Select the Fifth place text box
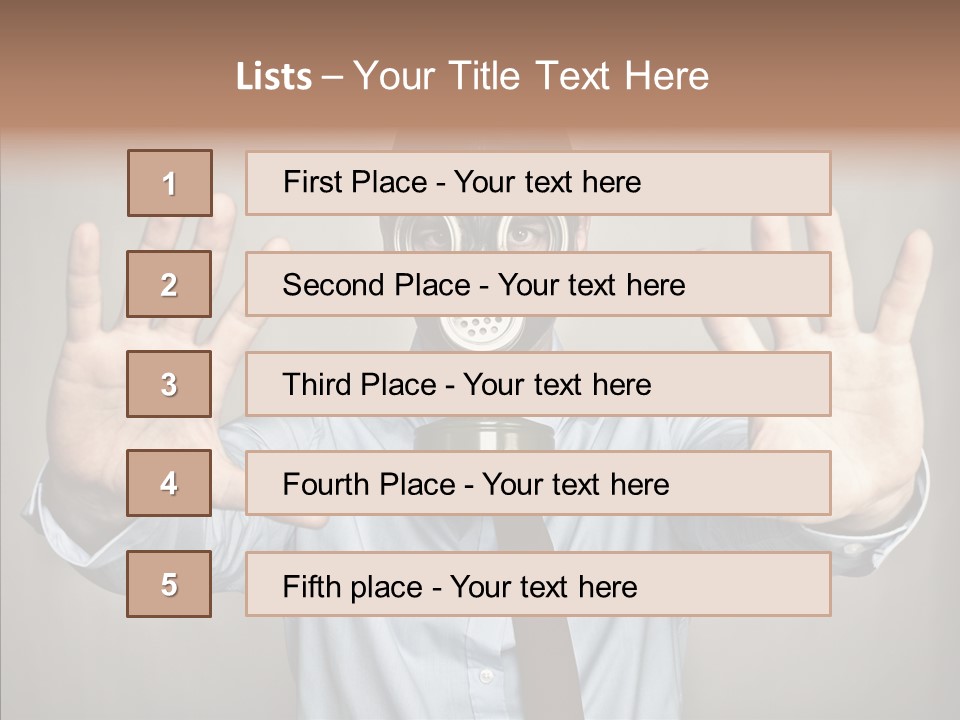 click(x=538, y=584)
